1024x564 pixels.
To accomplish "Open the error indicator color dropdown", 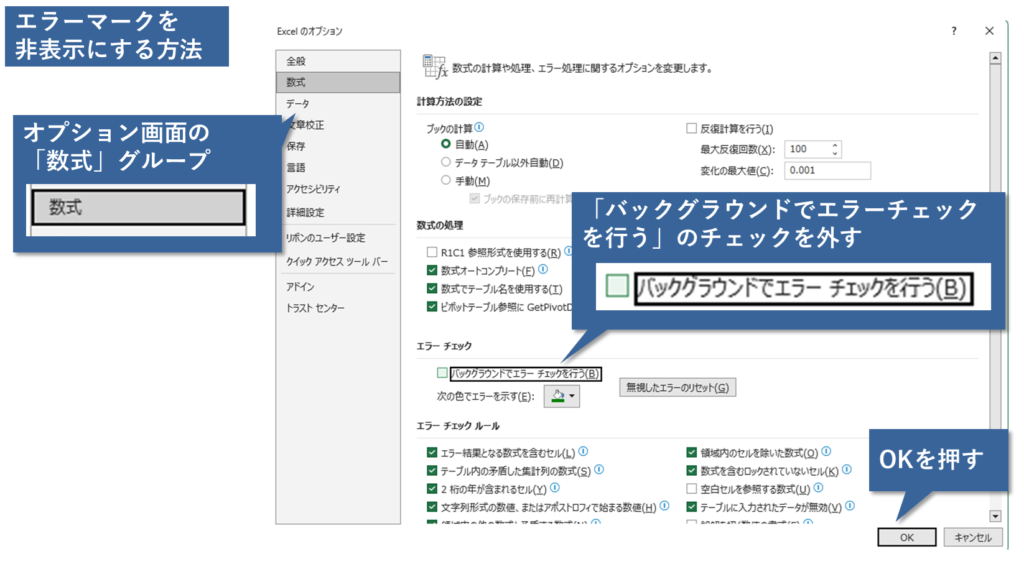I will 561,397.
